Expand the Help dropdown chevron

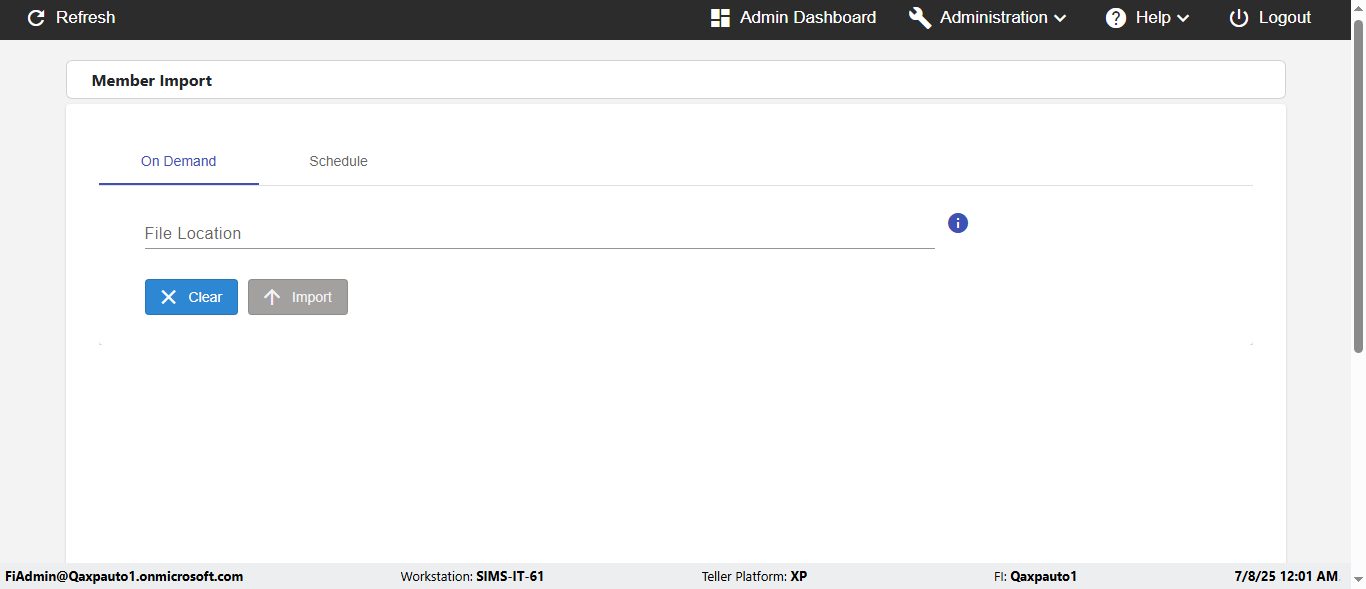(x=1183, y=18)
